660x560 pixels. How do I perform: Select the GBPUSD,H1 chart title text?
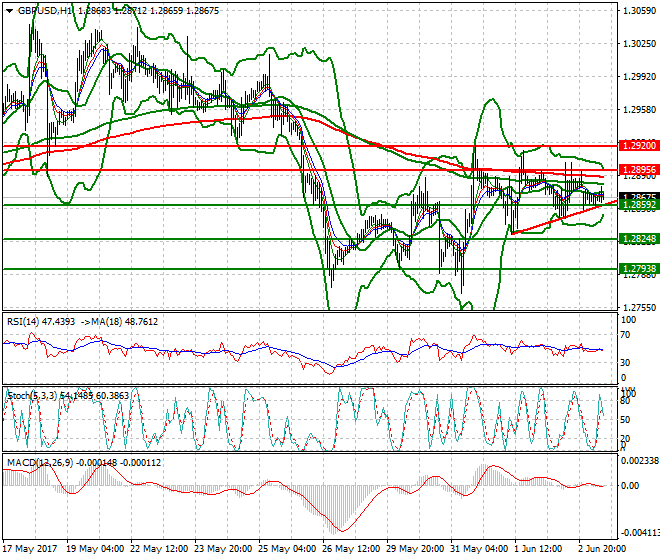[x=45, y=11]
